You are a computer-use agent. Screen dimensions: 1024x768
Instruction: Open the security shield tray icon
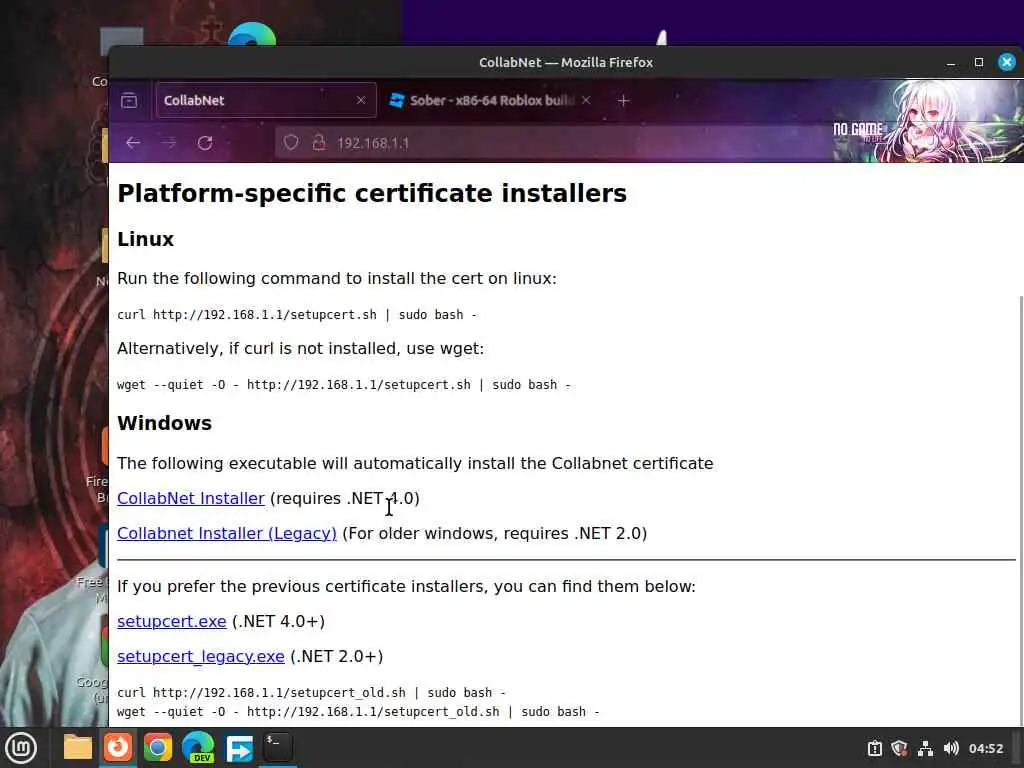[x=899, y=748]
